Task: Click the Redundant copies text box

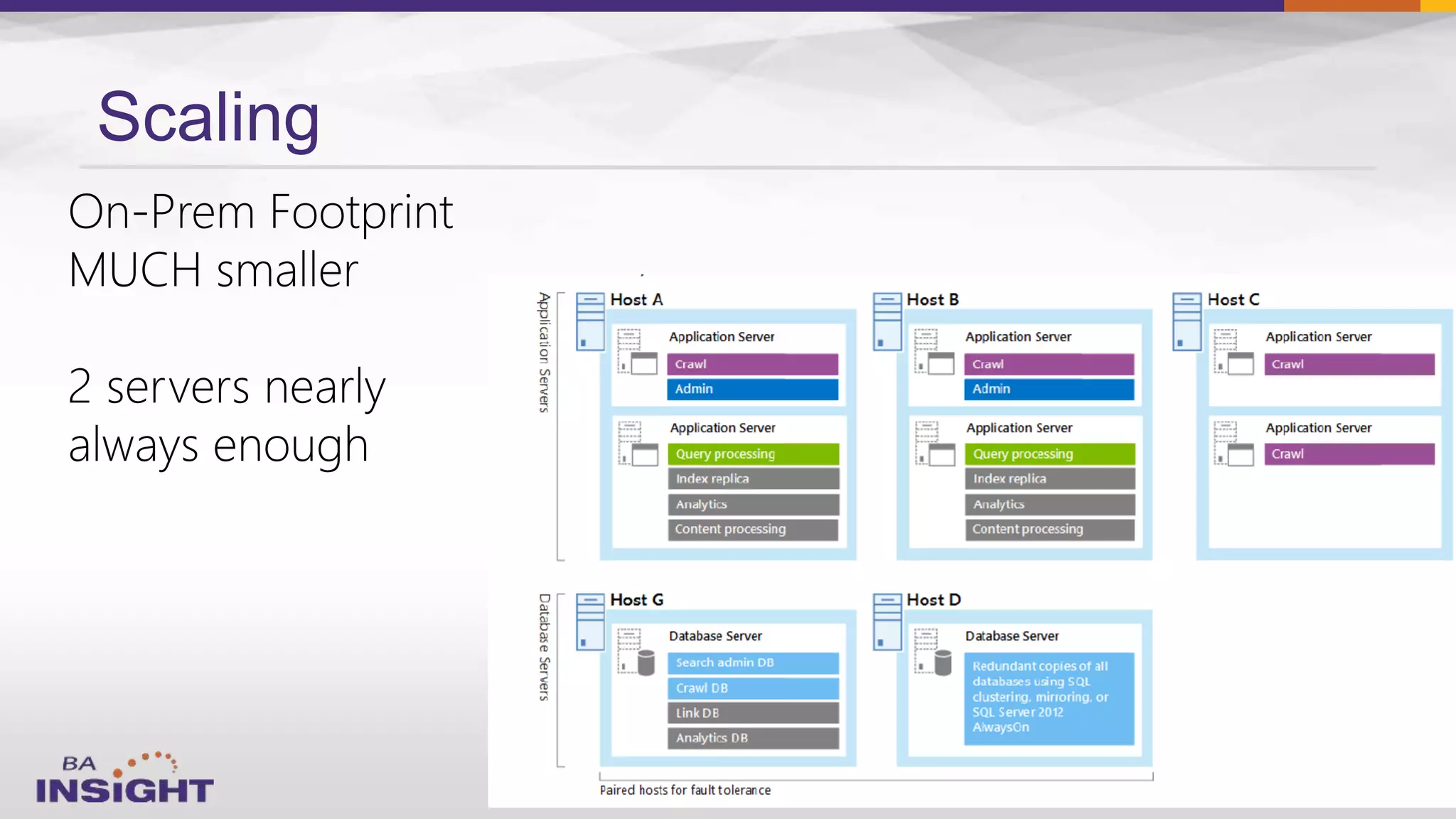Action: 1049,697
